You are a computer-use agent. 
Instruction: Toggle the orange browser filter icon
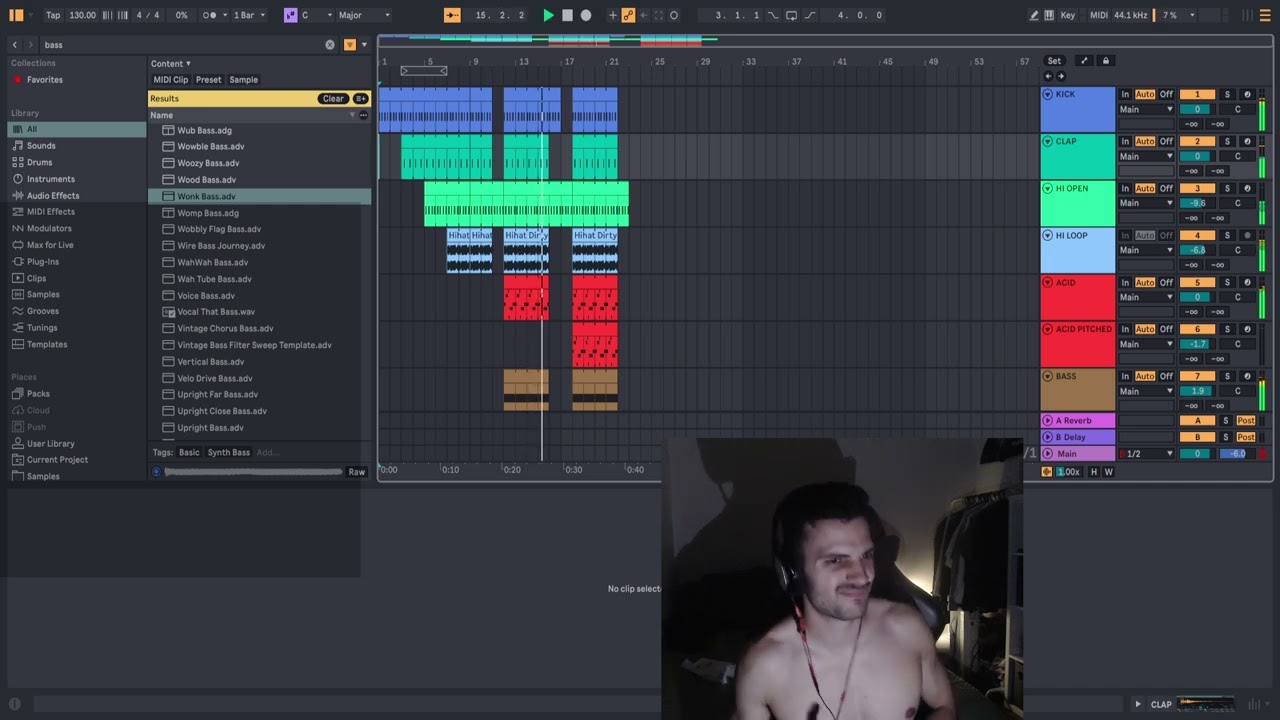[x=349, y=44]
